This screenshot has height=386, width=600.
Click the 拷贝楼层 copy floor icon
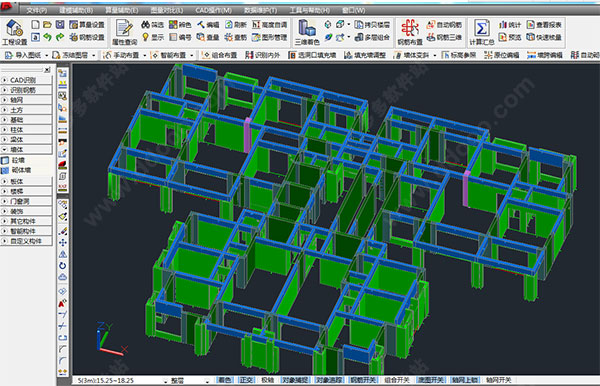[x=359, y=25]
